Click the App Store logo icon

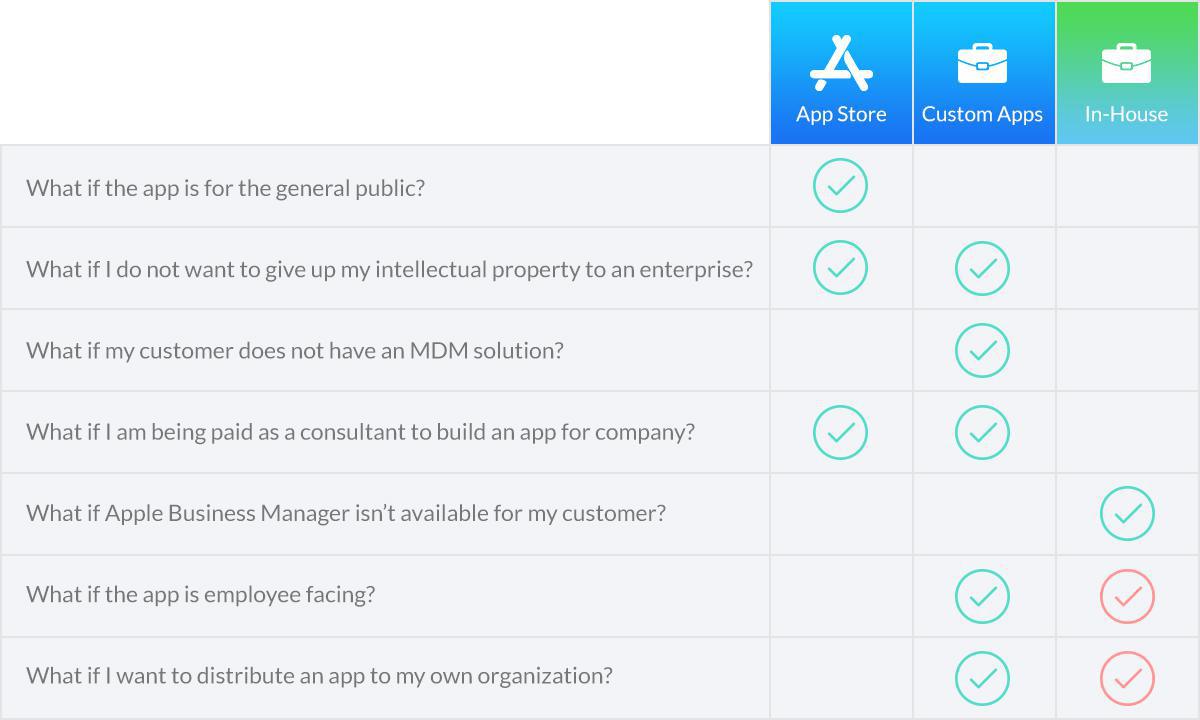tap(841, 64)
